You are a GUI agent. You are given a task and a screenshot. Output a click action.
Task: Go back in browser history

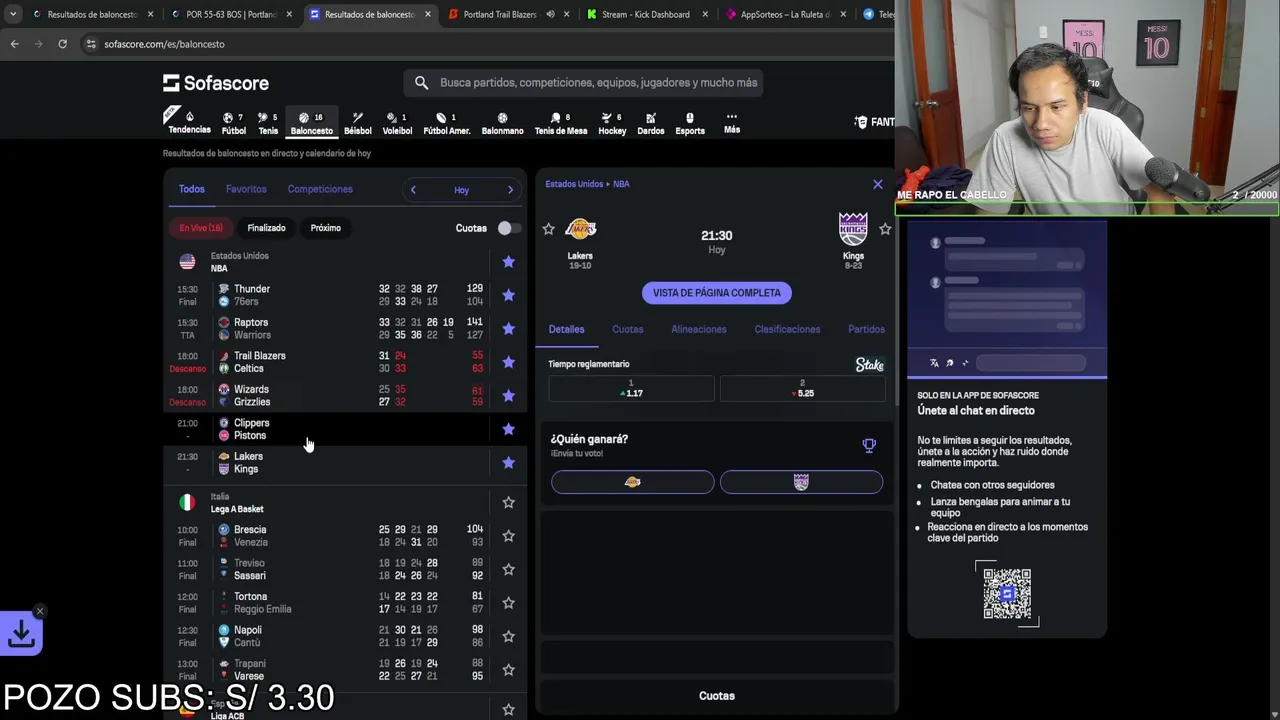click(14, 44)
